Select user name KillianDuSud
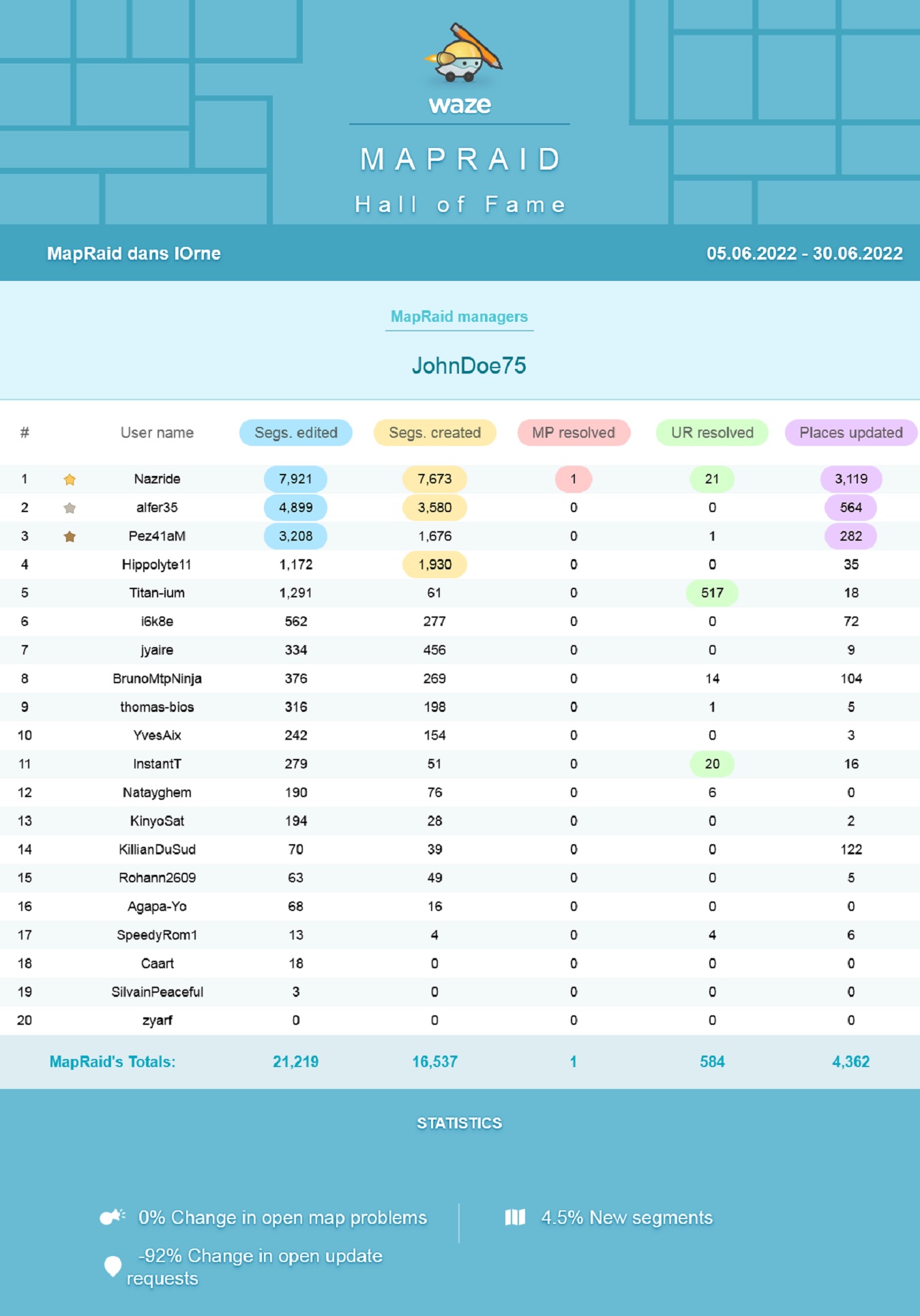This screenshot has height=1316, width=920. click(157, 850)
